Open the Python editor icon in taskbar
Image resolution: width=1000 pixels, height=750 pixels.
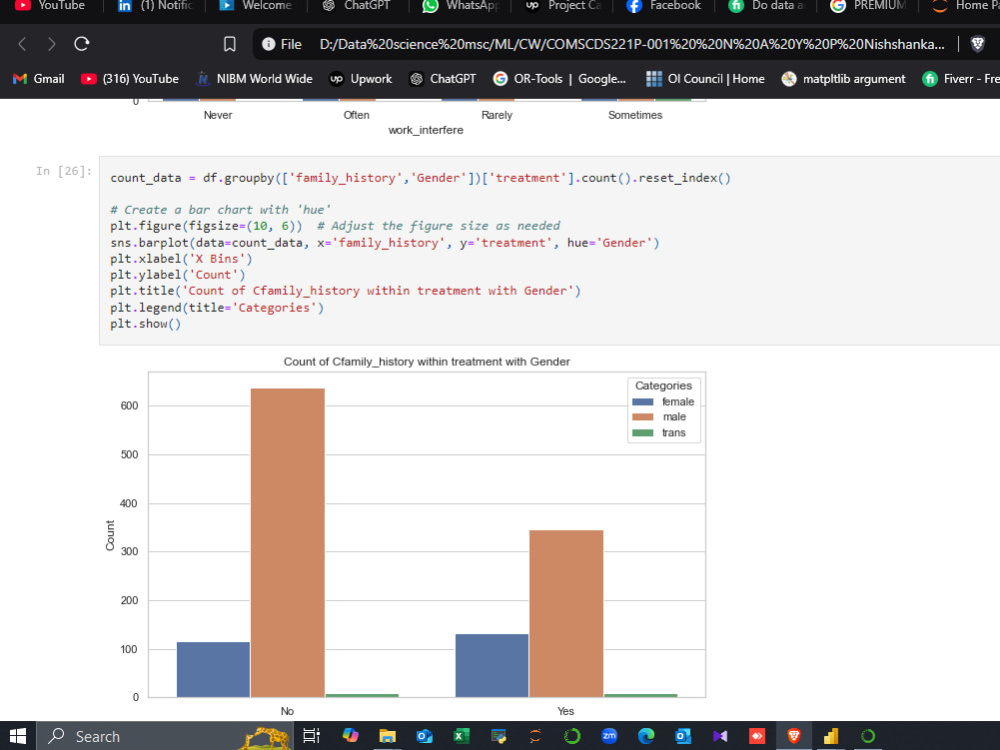click(498, 737)
